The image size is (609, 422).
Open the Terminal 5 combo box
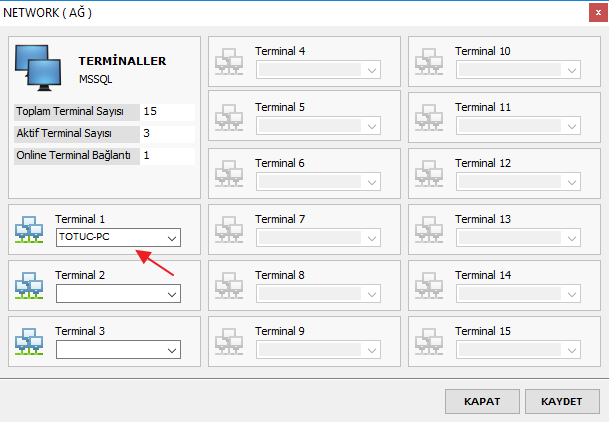click(318, 125)
